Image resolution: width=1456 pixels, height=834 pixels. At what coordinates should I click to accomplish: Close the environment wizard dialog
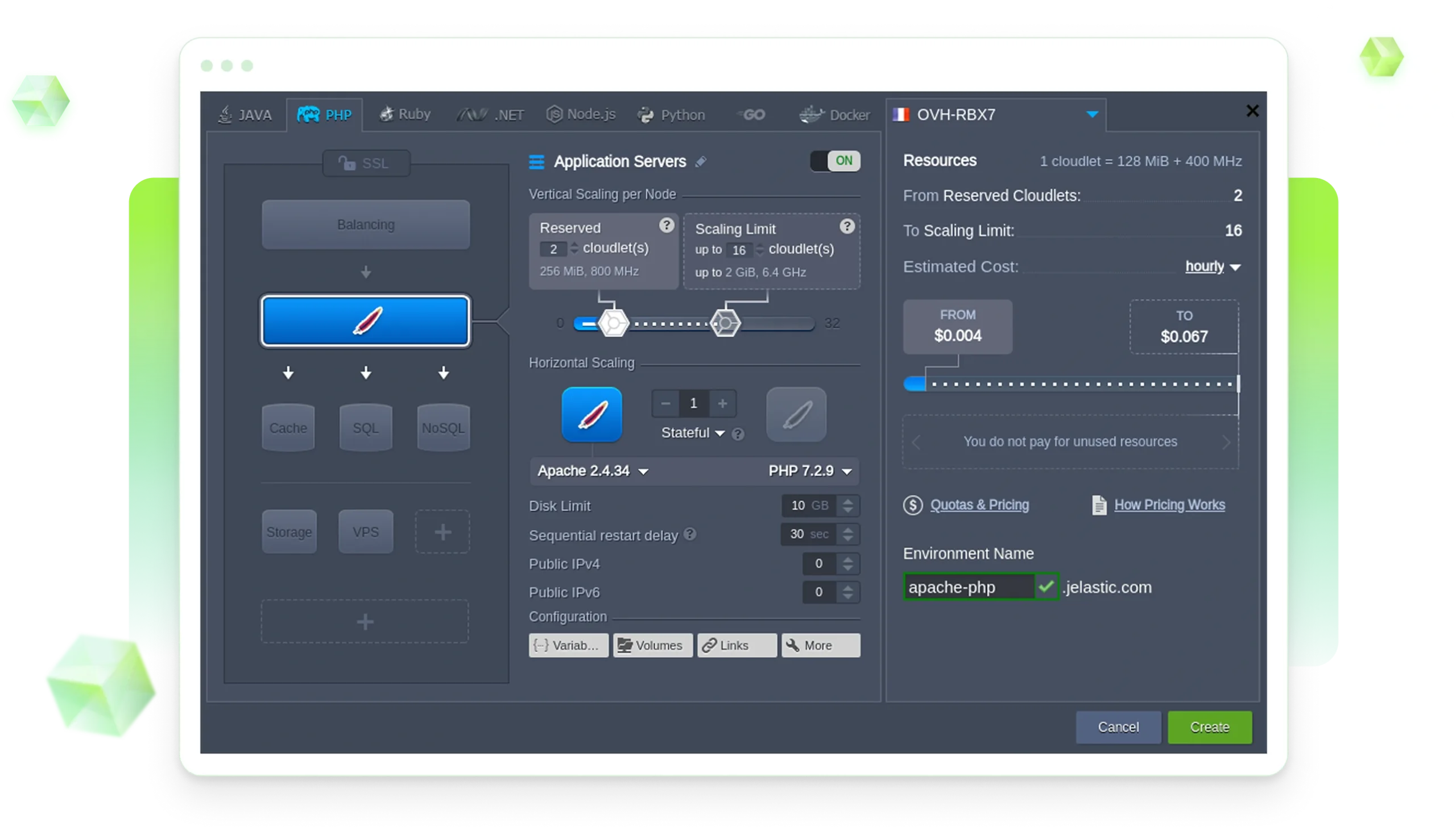pos(1253,110)
